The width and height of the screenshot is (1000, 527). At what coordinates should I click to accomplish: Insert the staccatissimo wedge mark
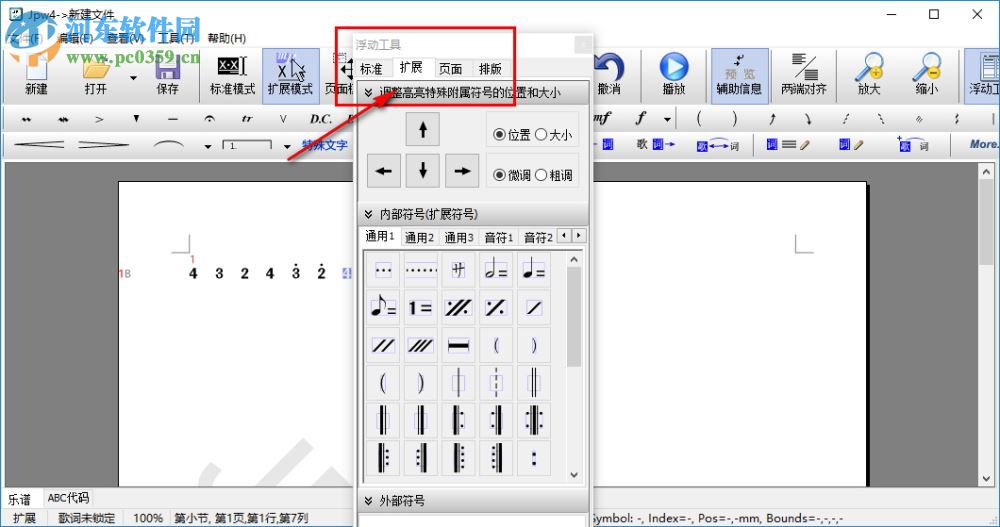coord(136,119)
